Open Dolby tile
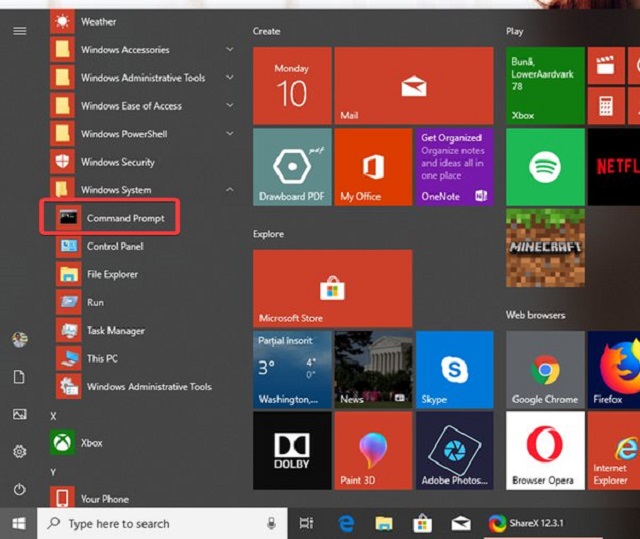Screen dimensions: 640x539 click(292, 450)
